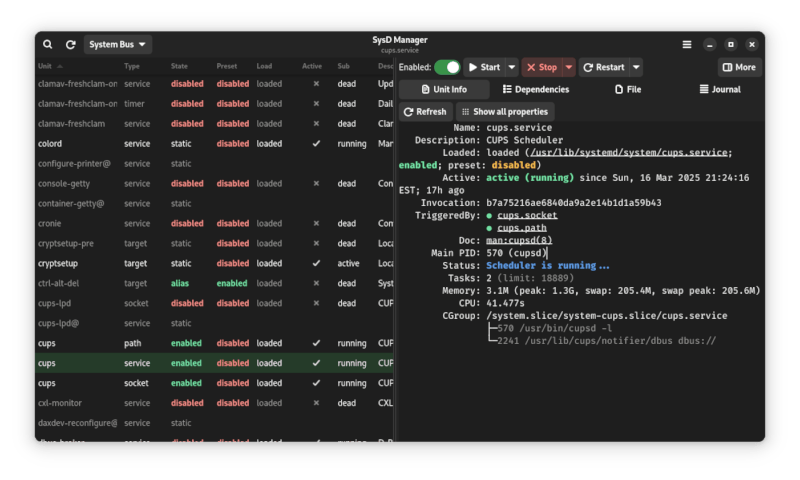Expand the Restart button dropdown arrow
The width and height of the screenshot is (800, 480).
click(x=636, y=68)
